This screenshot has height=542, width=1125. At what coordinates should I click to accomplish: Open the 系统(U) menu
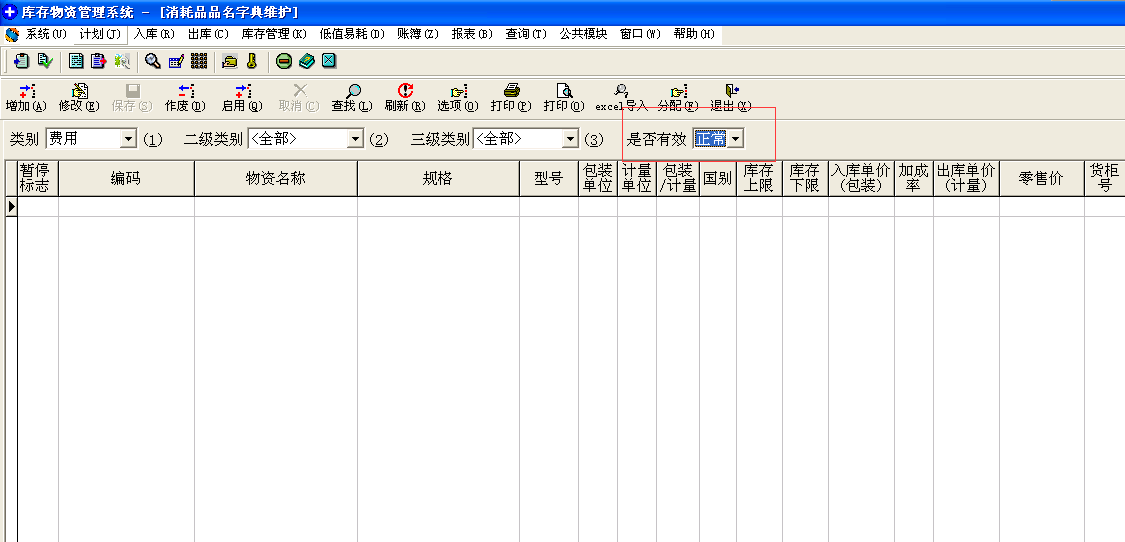[x=46, y=34]
